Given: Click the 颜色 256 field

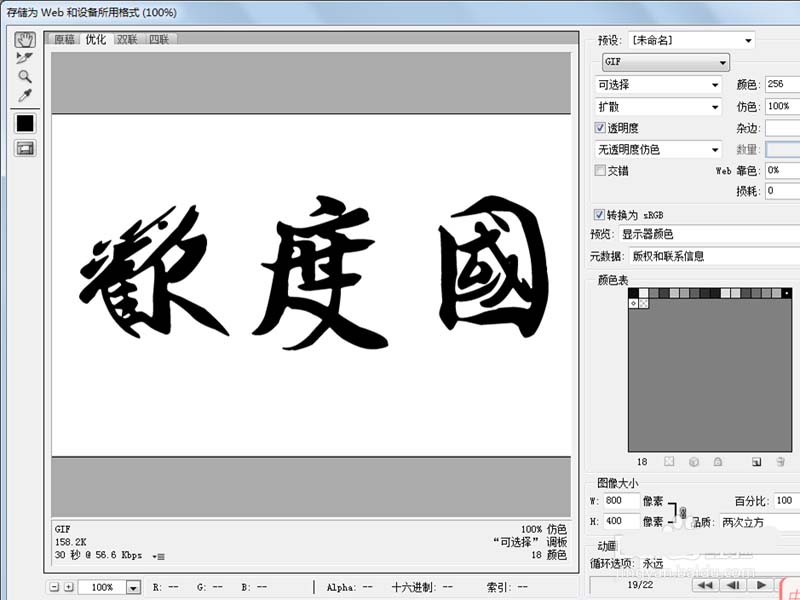Looking at the screenshot, I should pos(782,84).
